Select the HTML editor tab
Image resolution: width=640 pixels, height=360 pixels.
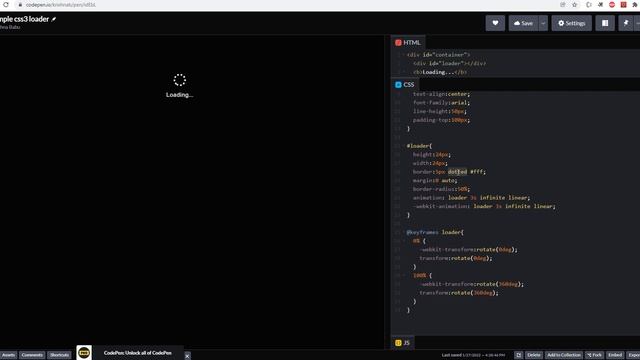[408, 42]
